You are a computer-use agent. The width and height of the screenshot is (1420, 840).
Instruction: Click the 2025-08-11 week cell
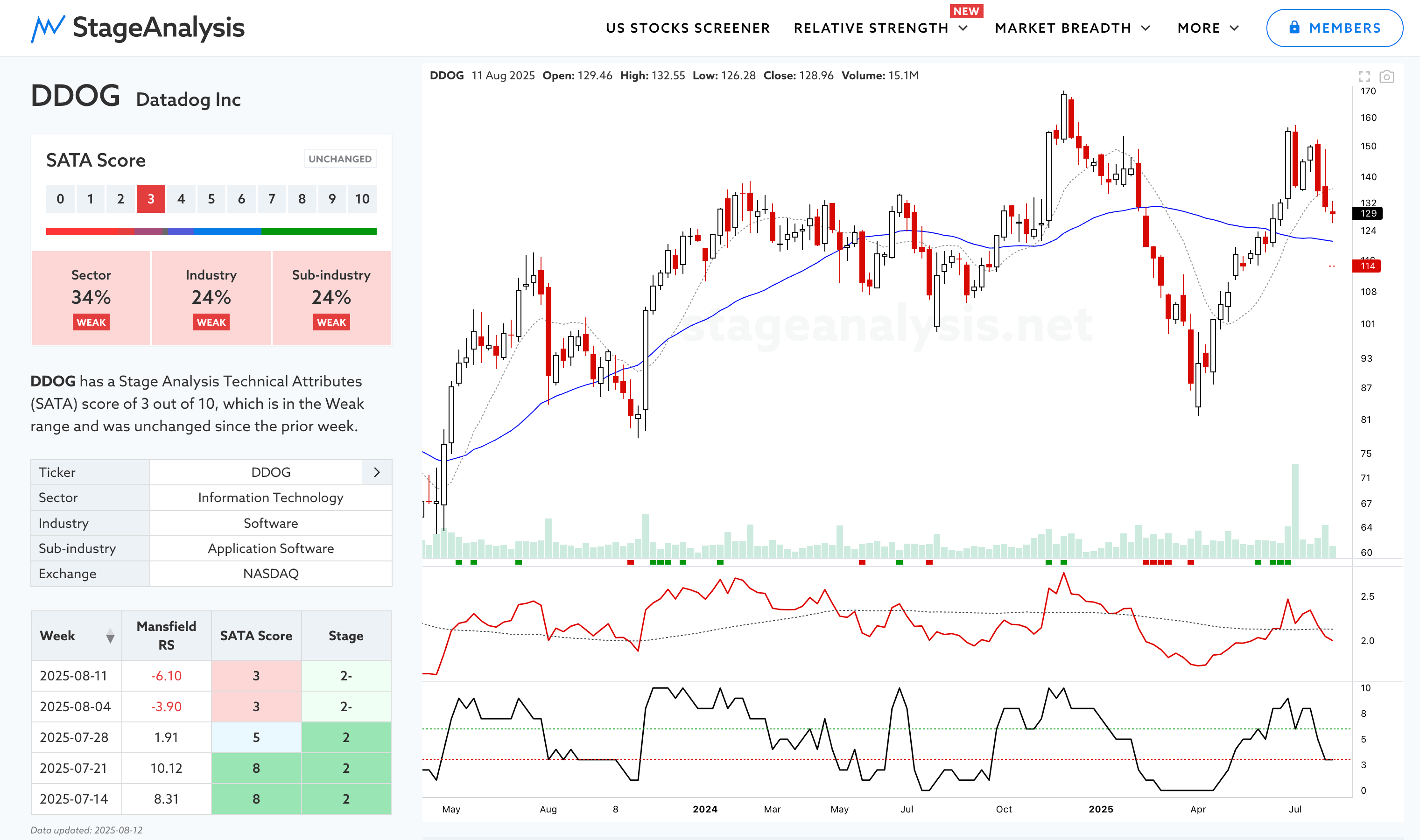coord(77,676)
